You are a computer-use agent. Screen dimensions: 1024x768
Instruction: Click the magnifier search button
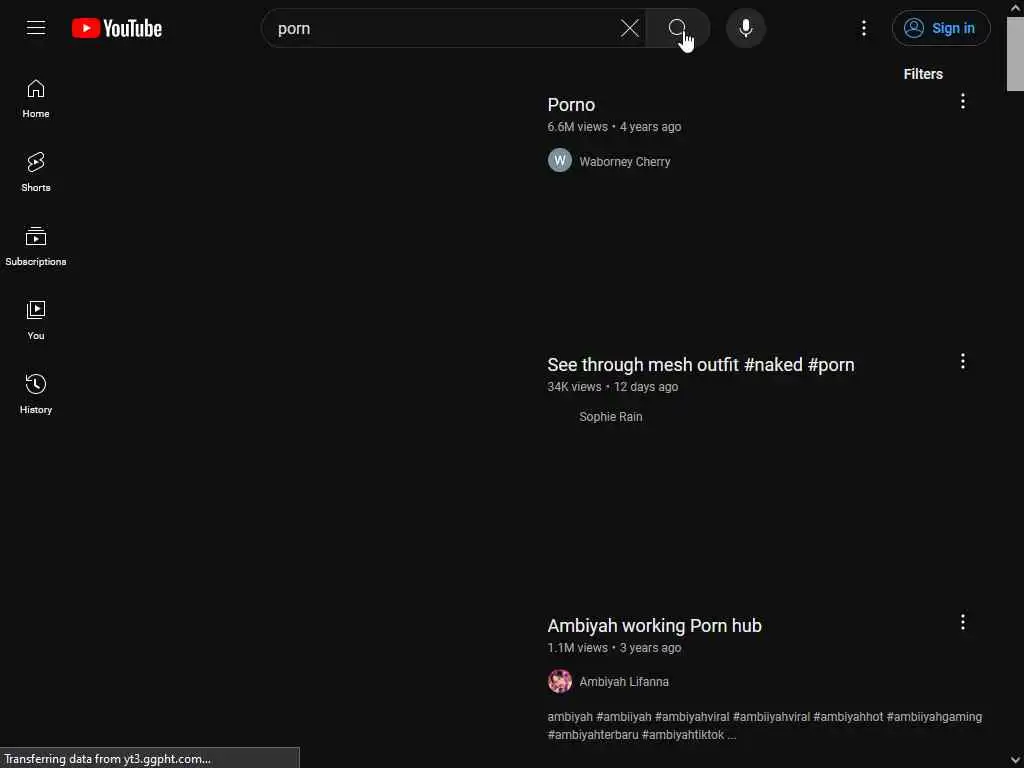677,28
